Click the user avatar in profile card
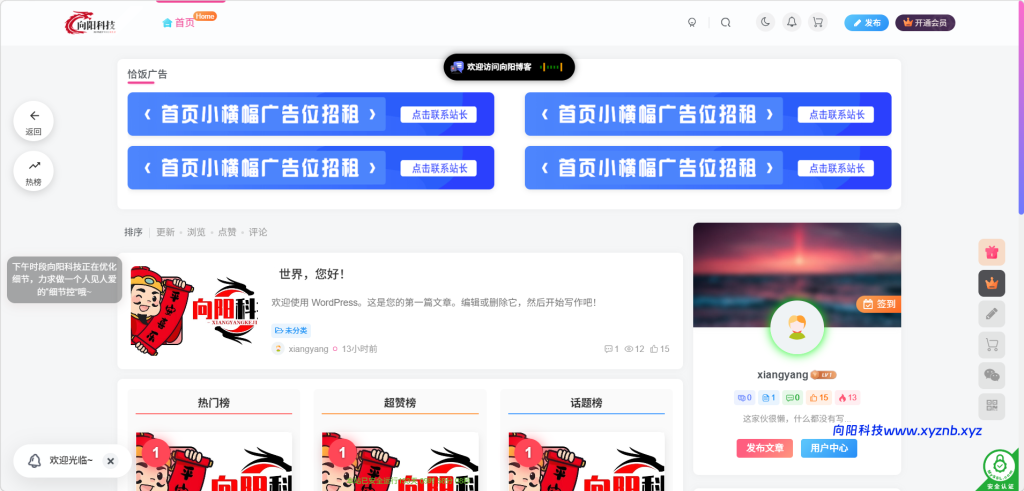Viewport: 1024px width, 491px height. [797, 327]
